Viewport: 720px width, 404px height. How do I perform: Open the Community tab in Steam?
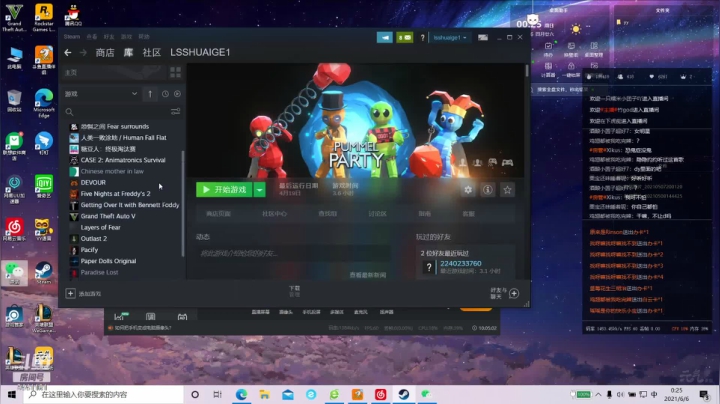(152, 53)
